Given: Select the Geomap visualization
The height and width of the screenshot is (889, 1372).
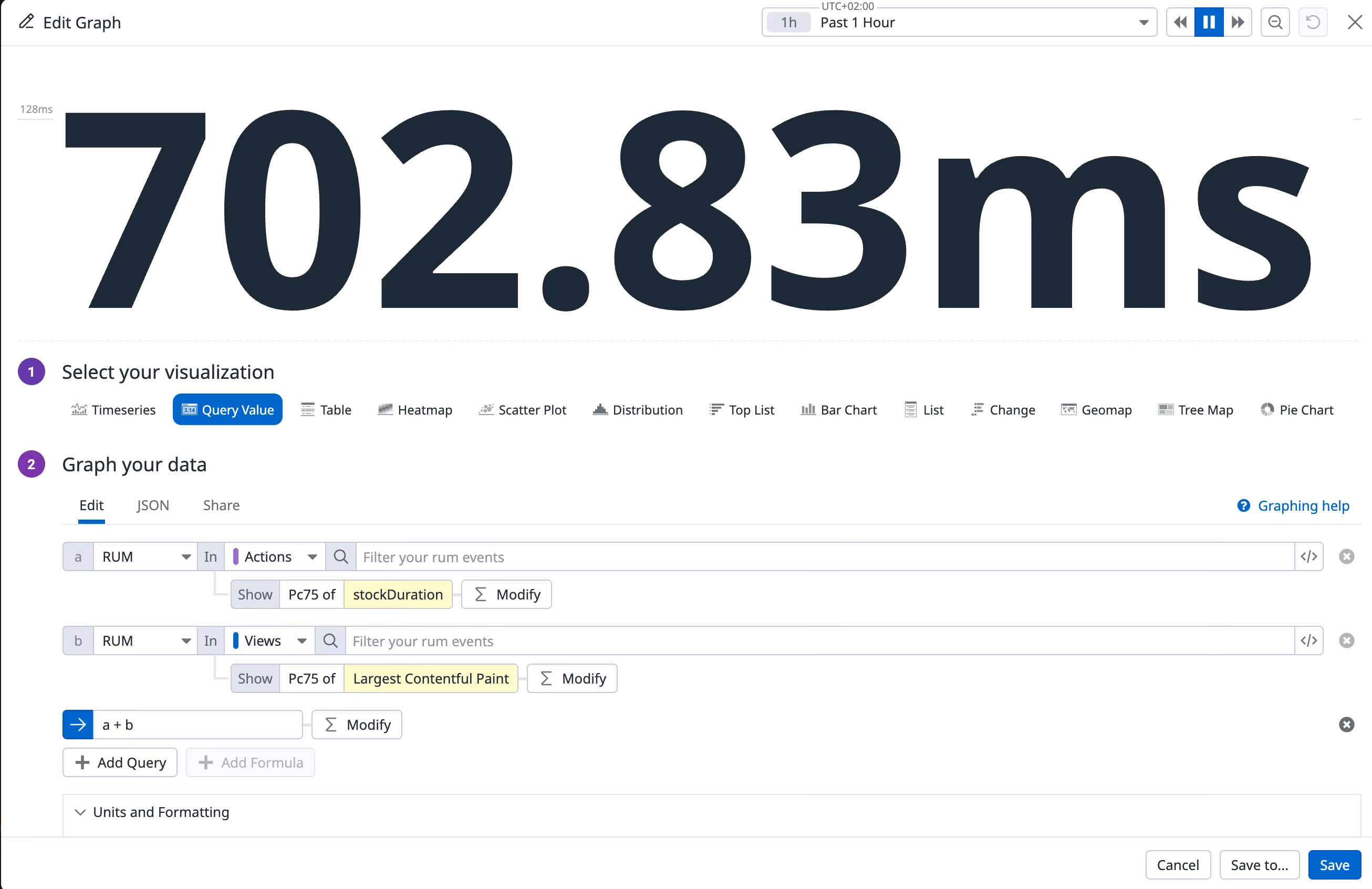Looking at the screenshot, I should [1096, 409].
